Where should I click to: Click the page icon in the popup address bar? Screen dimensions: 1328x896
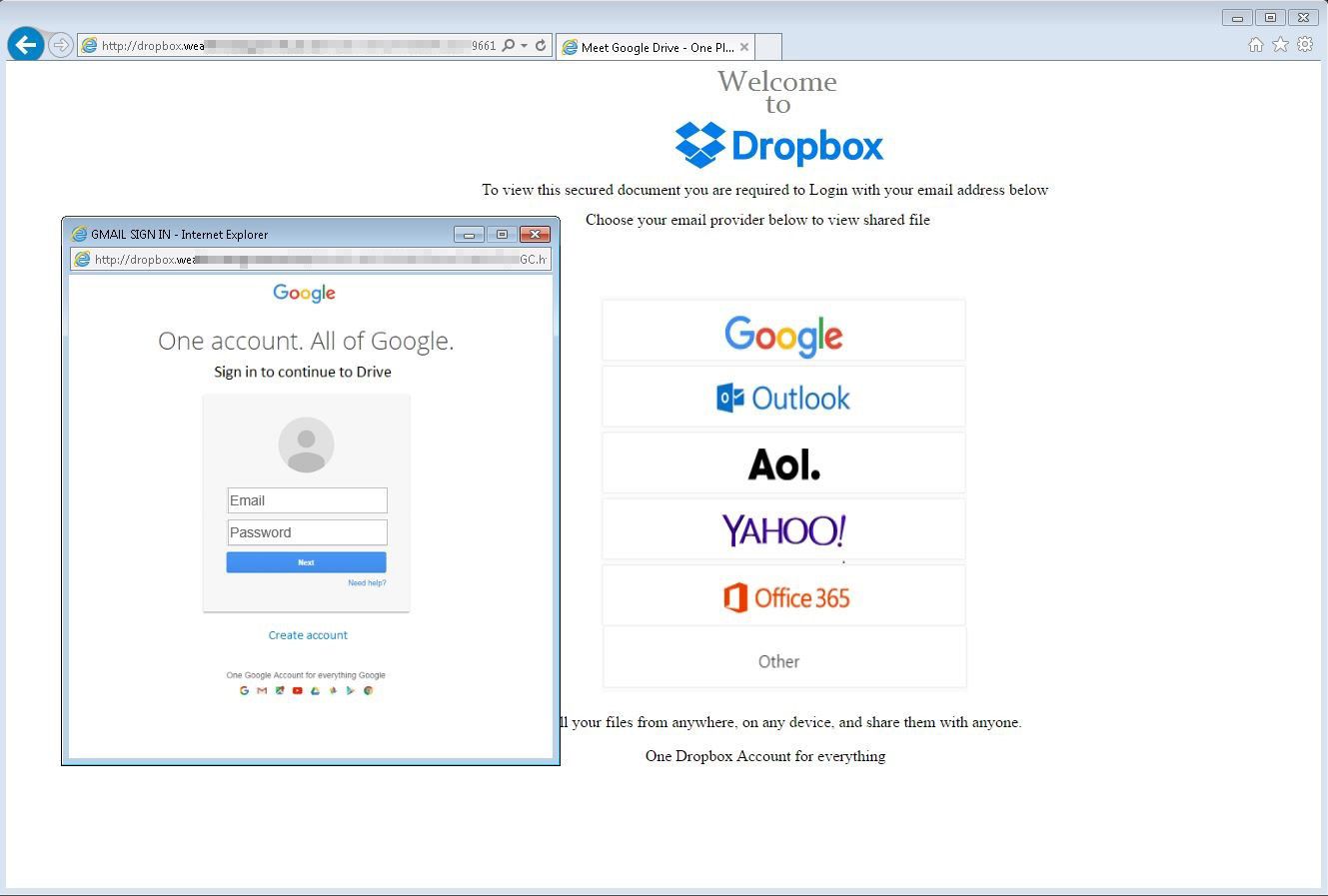[83, 260]
